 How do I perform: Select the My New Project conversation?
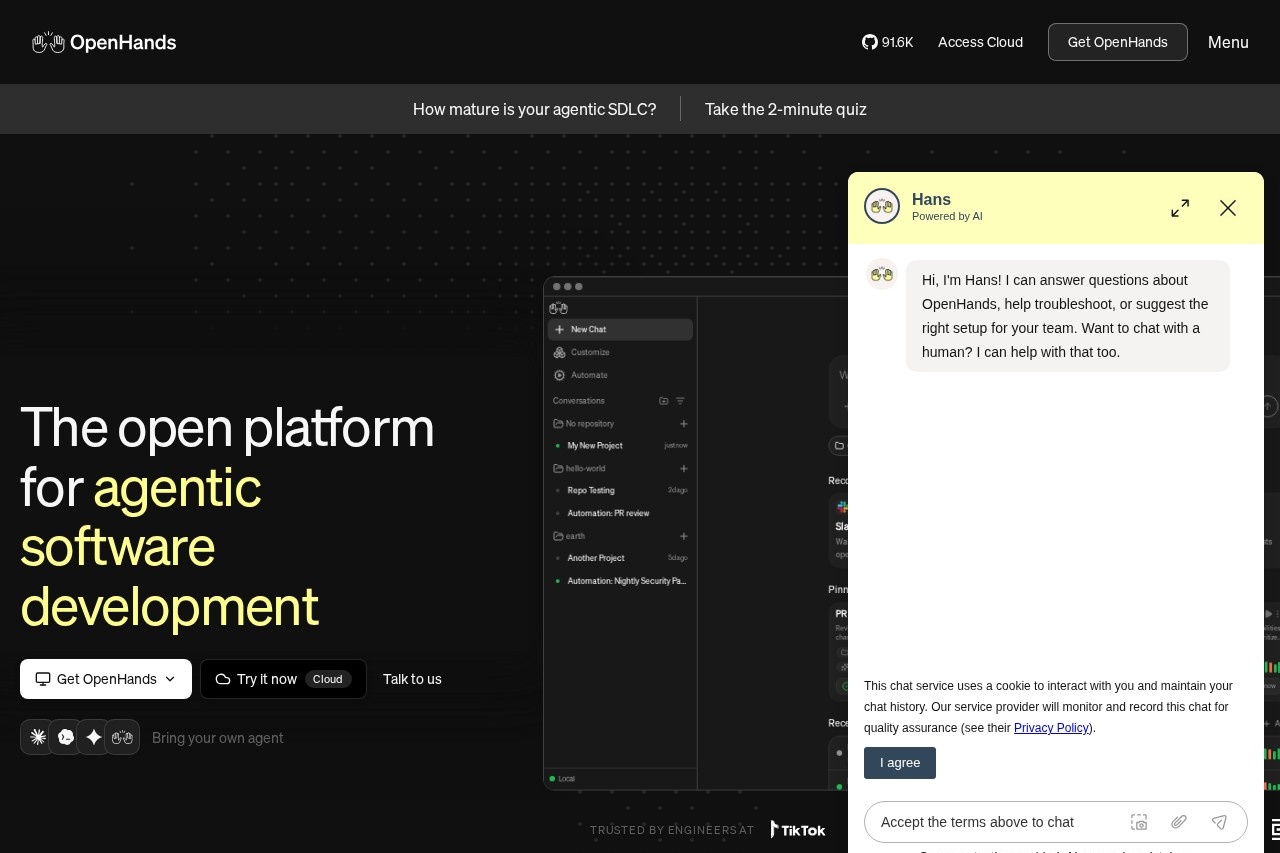coord(620,445)
